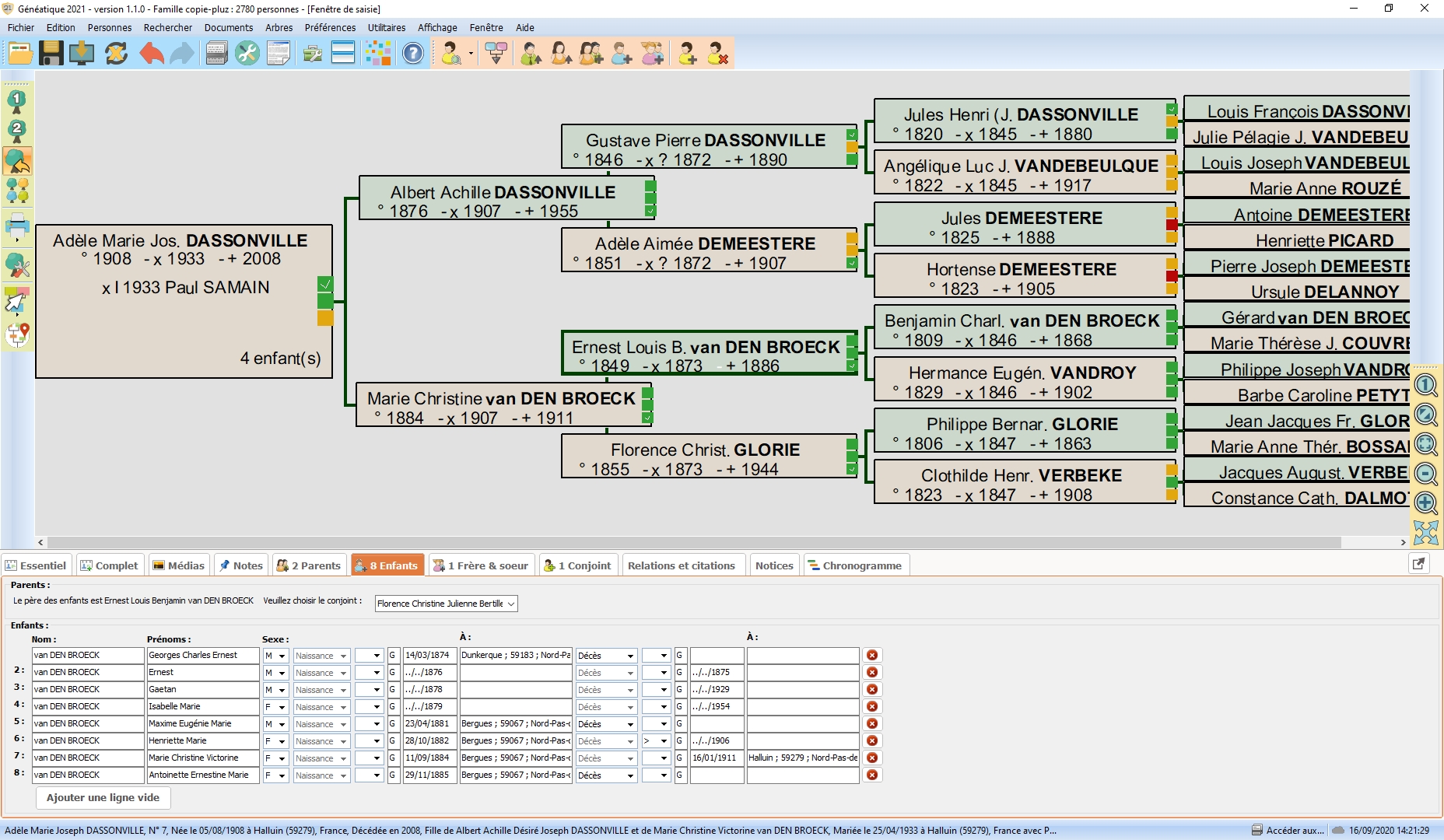Delete the Georges Charles Ernest child row
Screen dimensions: 1444x840
coord(872,656)
